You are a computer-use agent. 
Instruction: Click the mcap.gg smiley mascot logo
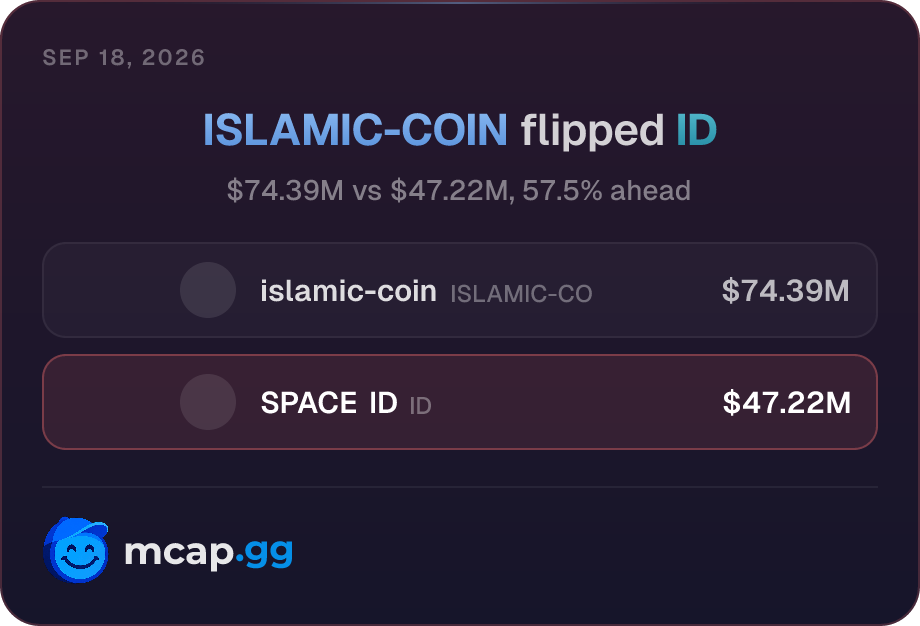[x=76, y=550]
